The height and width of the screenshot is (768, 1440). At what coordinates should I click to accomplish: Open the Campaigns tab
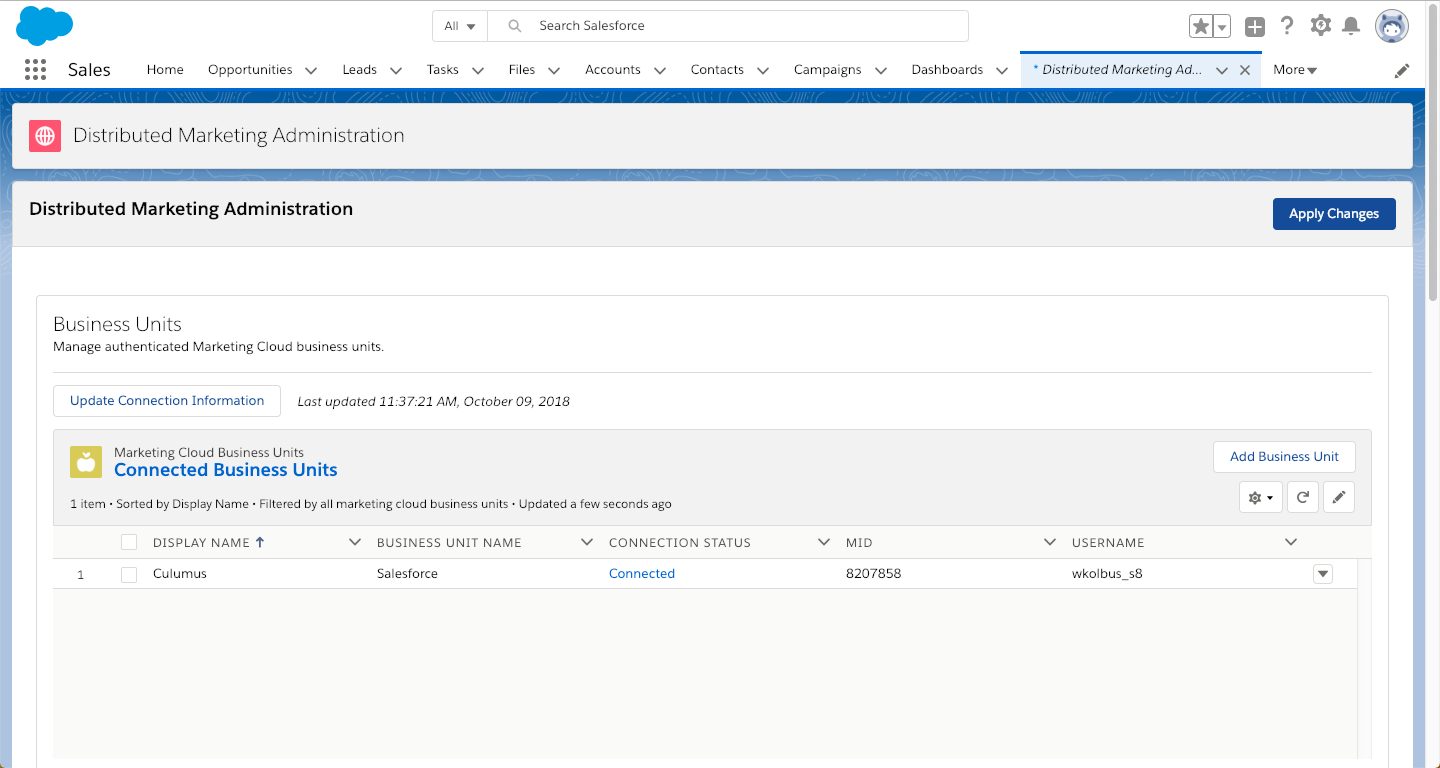(x=827, y=70)
